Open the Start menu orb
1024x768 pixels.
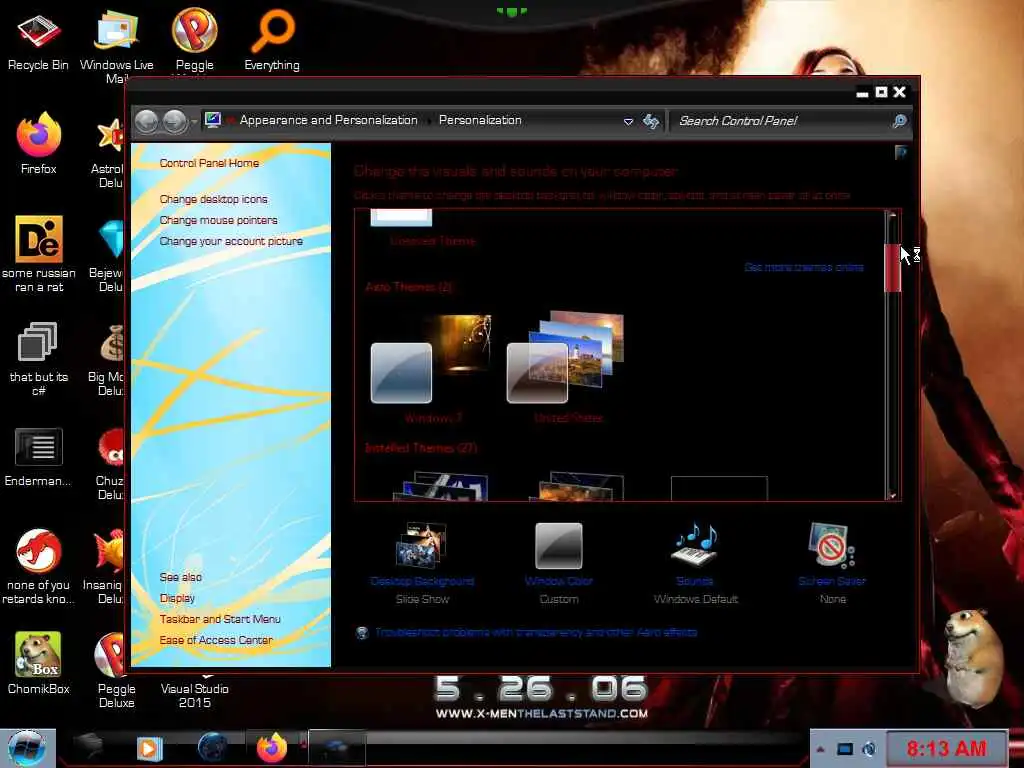click(x=27, y=748)
